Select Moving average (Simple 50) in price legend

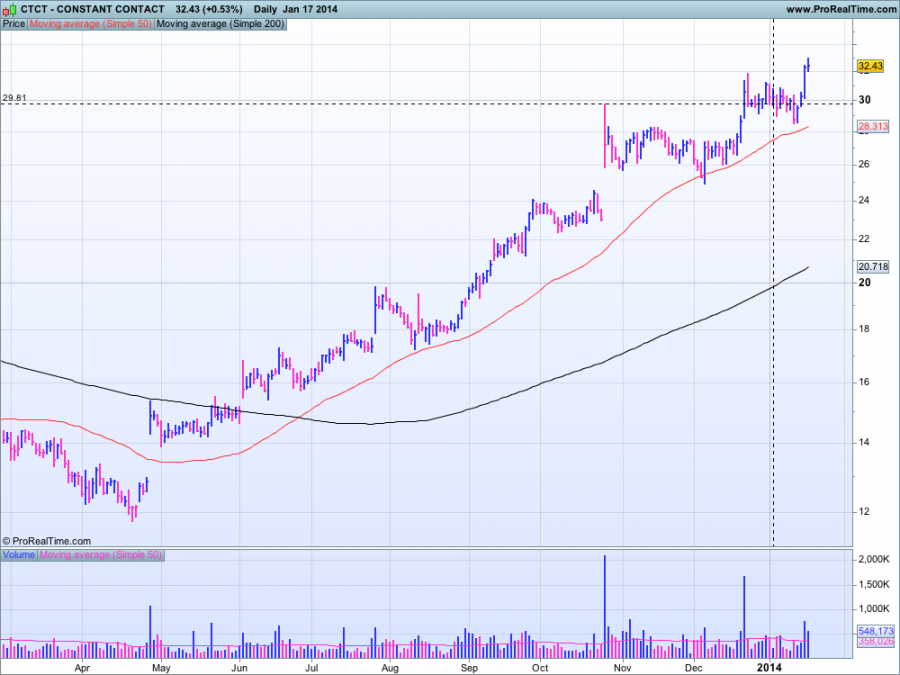[x=91, y=24]
